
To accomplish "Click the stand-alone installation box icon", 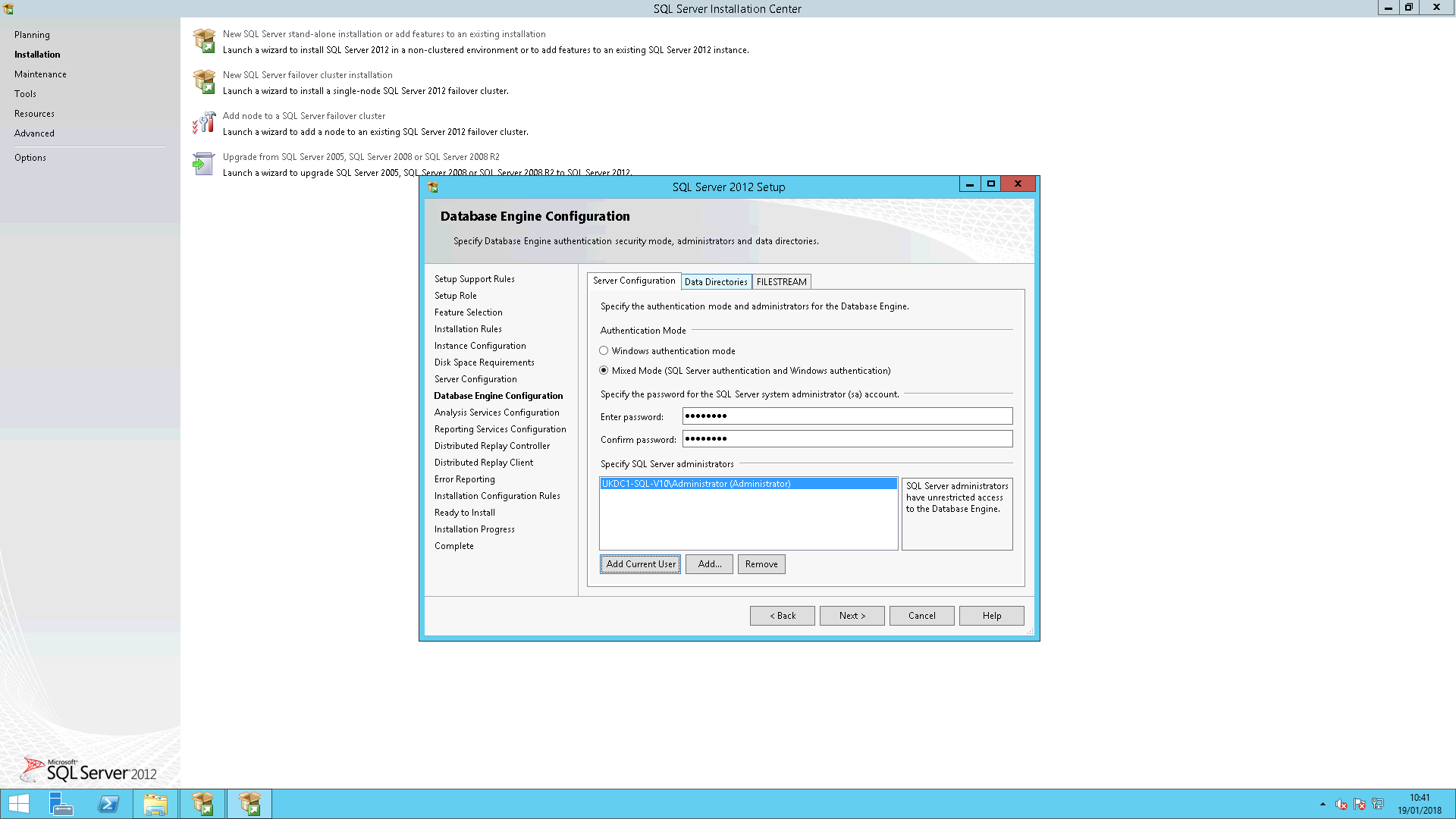I will pyautogui.click(x=204, y=41).
